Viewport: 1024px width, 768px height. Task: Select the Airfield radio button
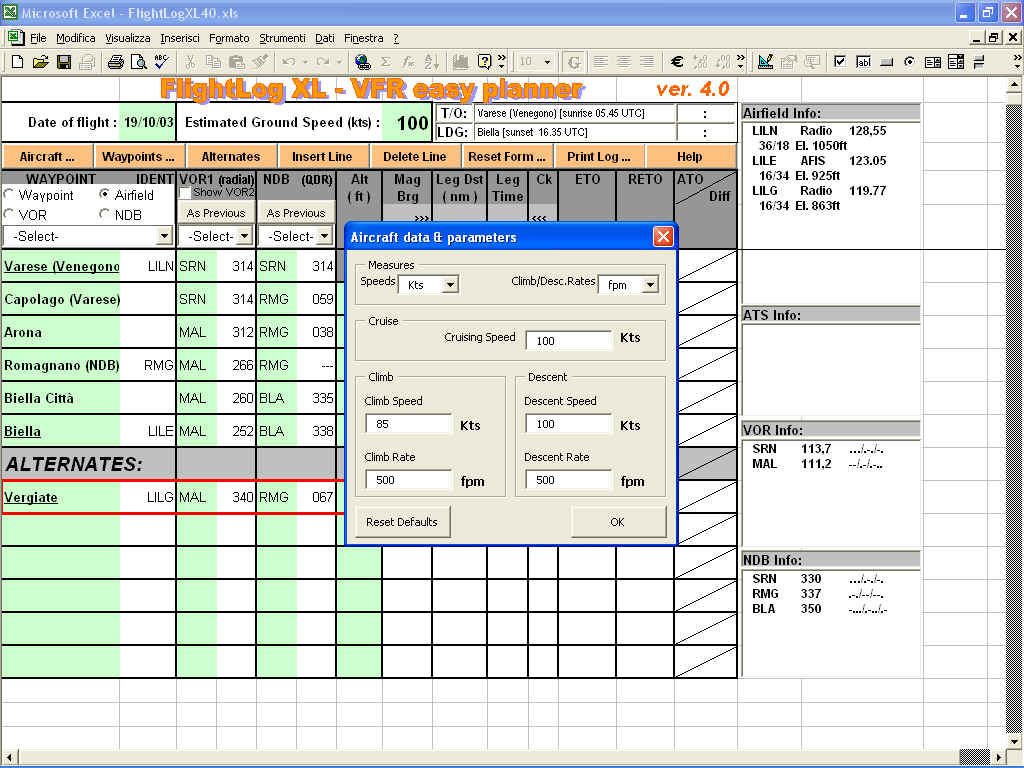coord(104,195)
